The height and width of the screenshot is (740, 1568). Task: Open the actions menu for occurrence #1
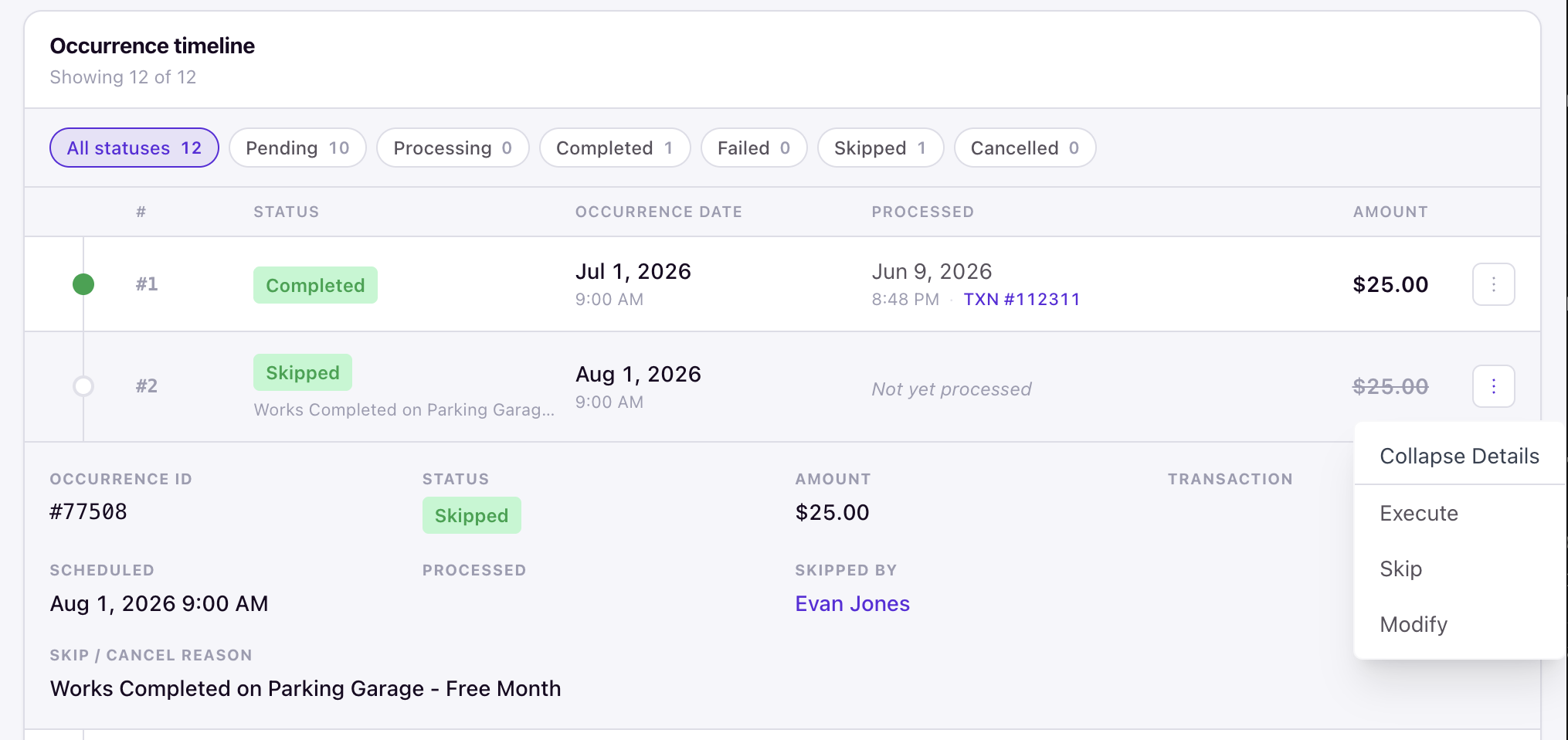[x=1493, y=284]
